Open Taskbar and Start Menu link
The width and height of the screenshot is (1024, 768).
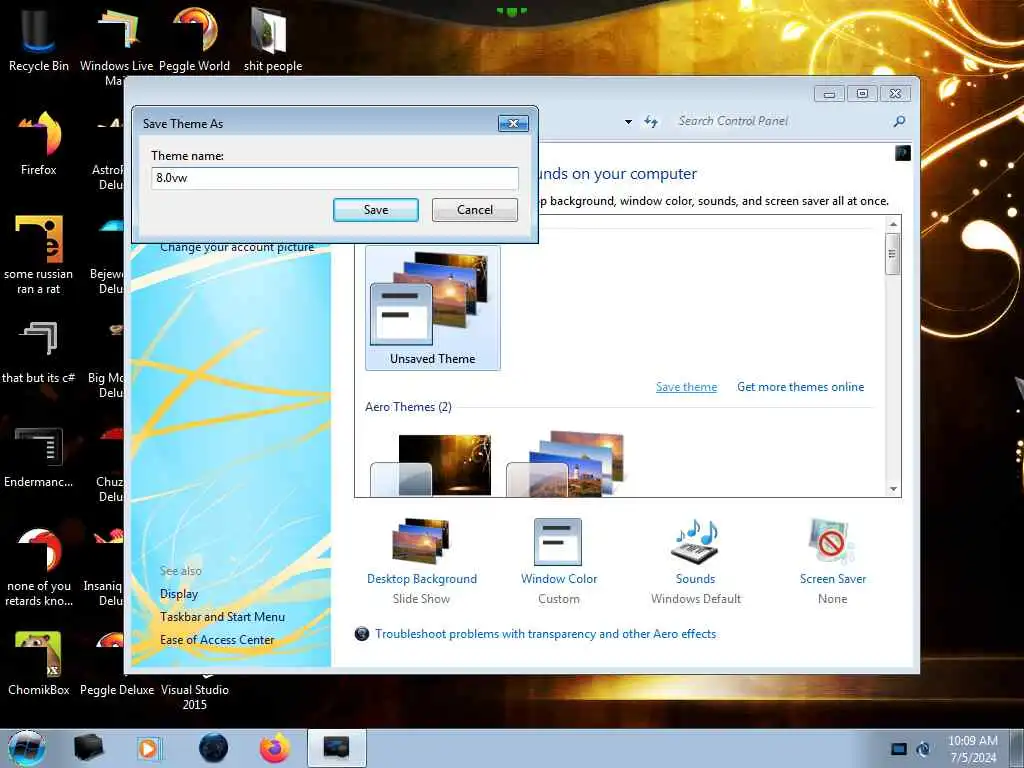click(x=222, y=616)
